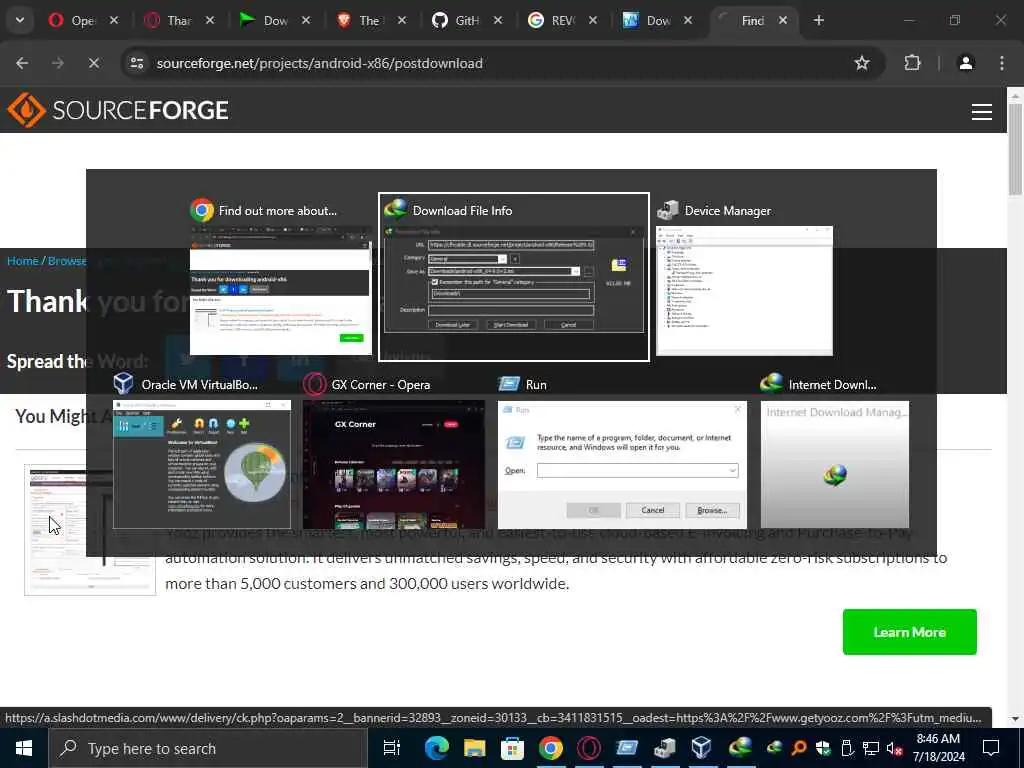Open VirtualBox taskbar icon
Image resolution: width=1024 pixels, height=768 pixels.
(x=702, y=748)
